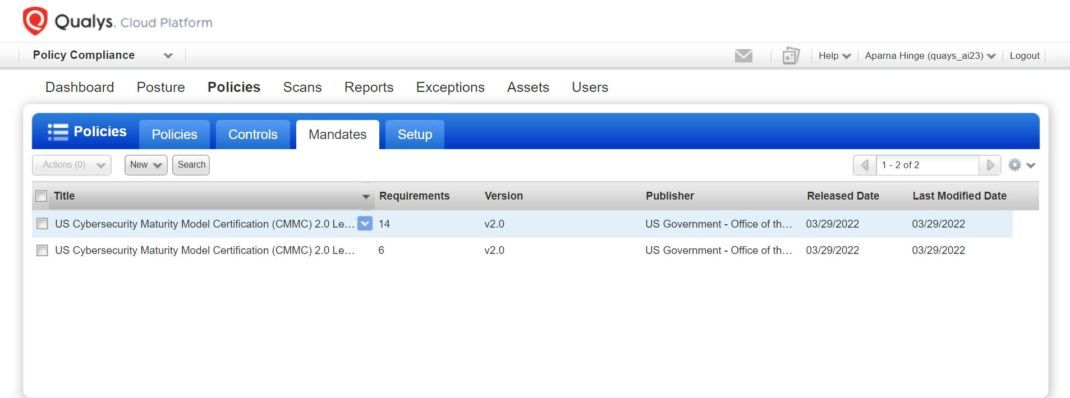Open the Help dropdown menu
1070x398 pixels.
coord(835,56)
